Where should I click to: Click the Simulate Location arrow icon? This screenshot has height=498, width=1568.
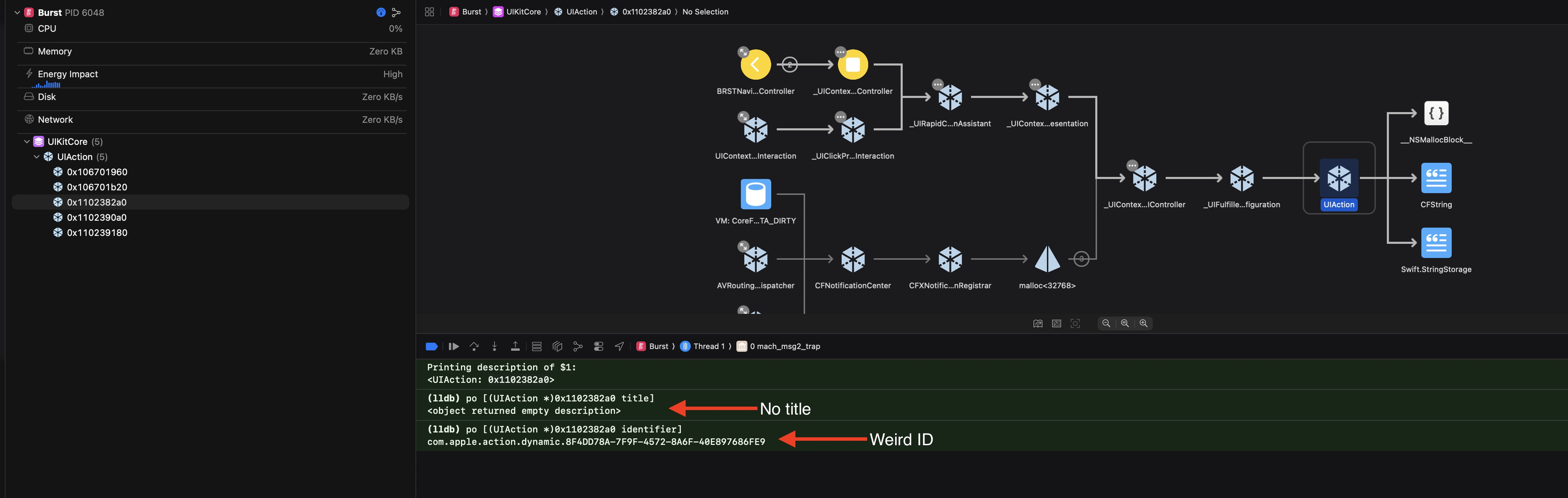[619, 347]
